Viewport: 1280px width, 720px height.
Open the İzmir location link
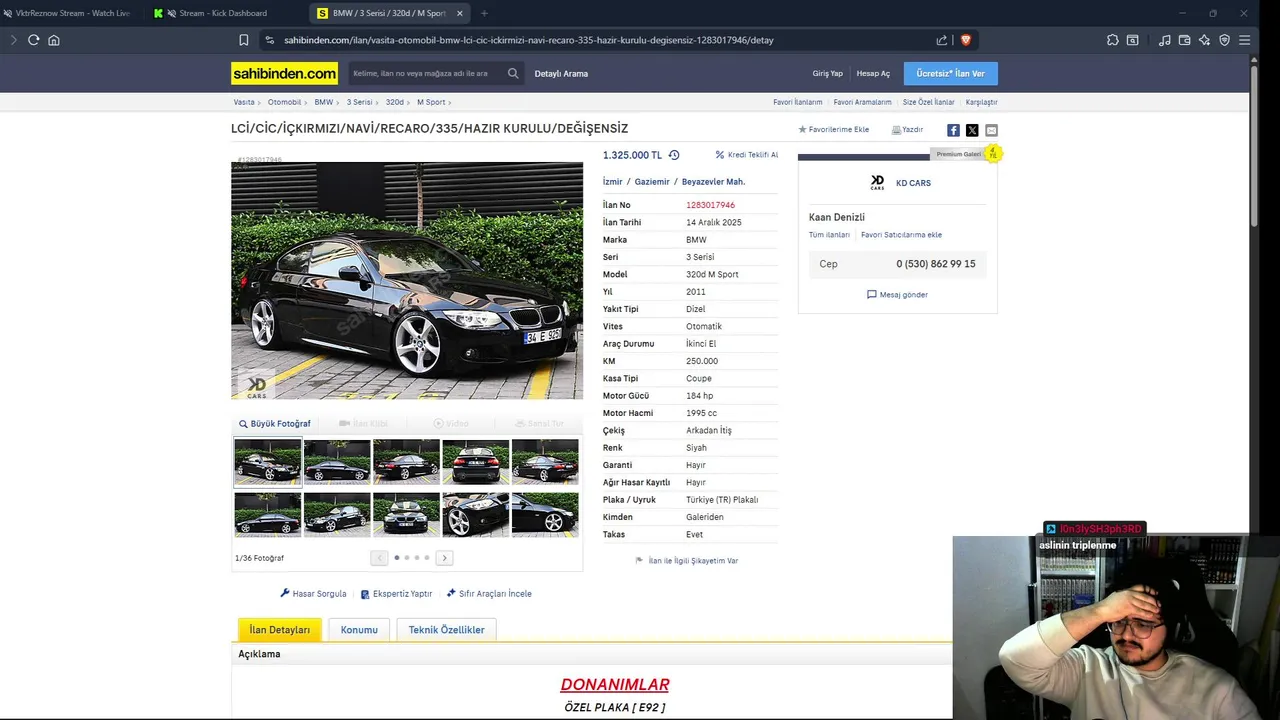tap(612, 182)
